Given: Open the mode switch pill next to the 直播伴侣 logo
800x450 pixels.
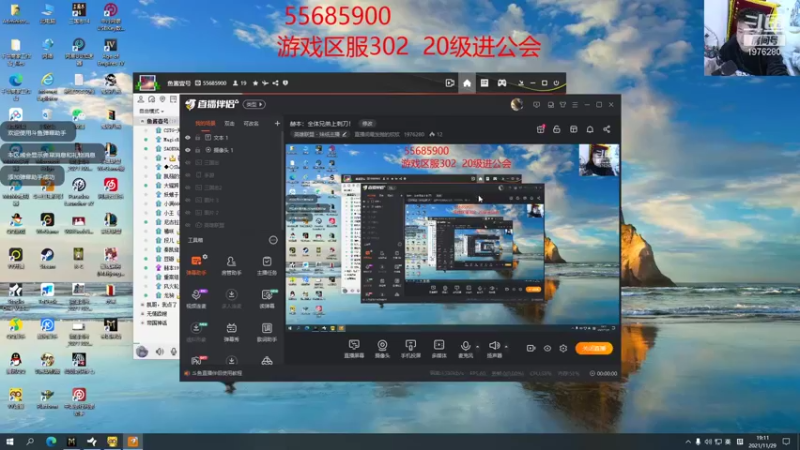Looking at the screenshot, I should coord(254,104).
